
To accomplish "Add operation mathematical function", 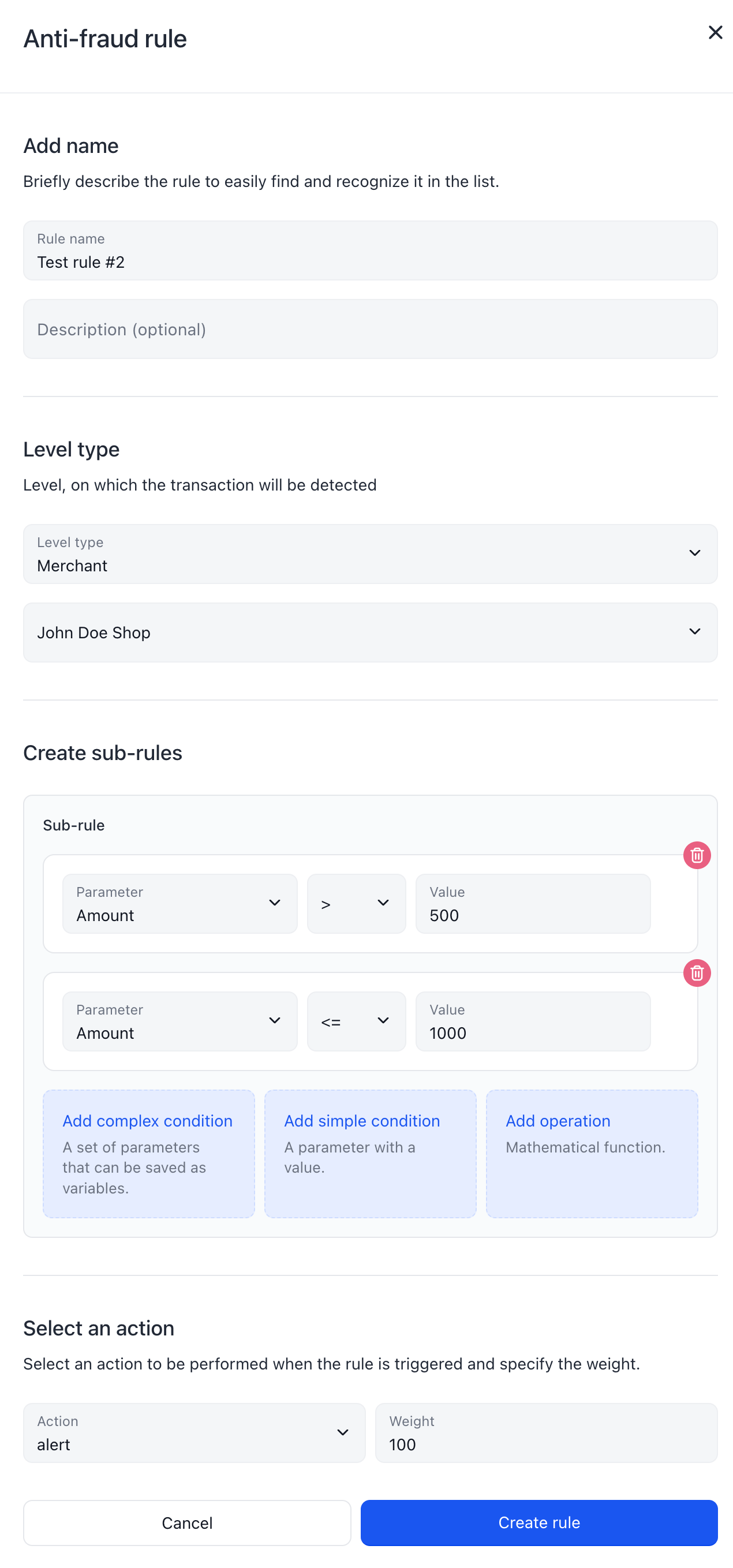I will tap(592, 1154).
